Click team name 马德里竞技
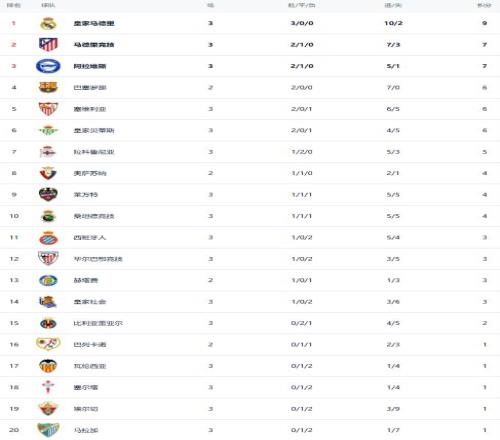 94,45
